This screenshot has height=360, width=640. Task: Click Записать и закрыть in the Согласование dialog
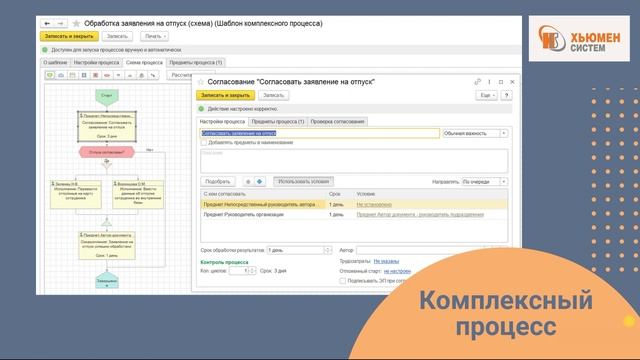click(225, 96)
